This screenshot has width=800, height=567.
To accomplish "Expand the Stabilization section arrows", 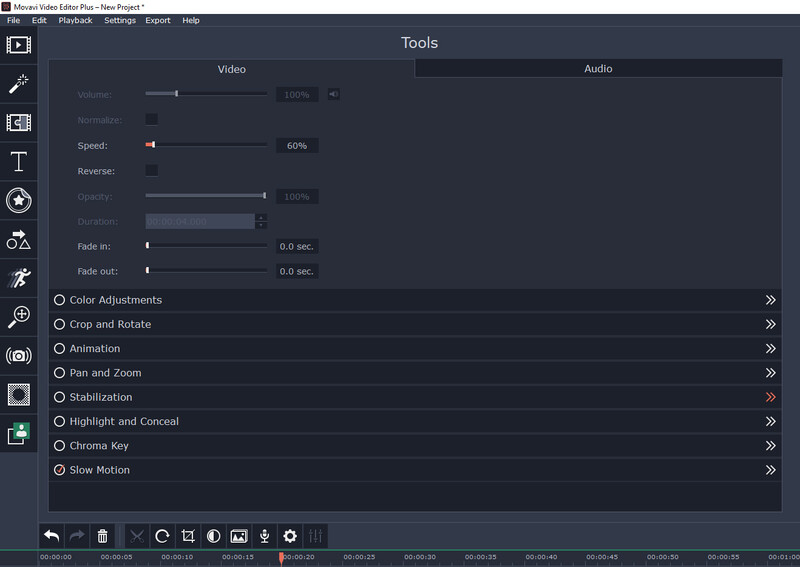I will coord(770,397).
